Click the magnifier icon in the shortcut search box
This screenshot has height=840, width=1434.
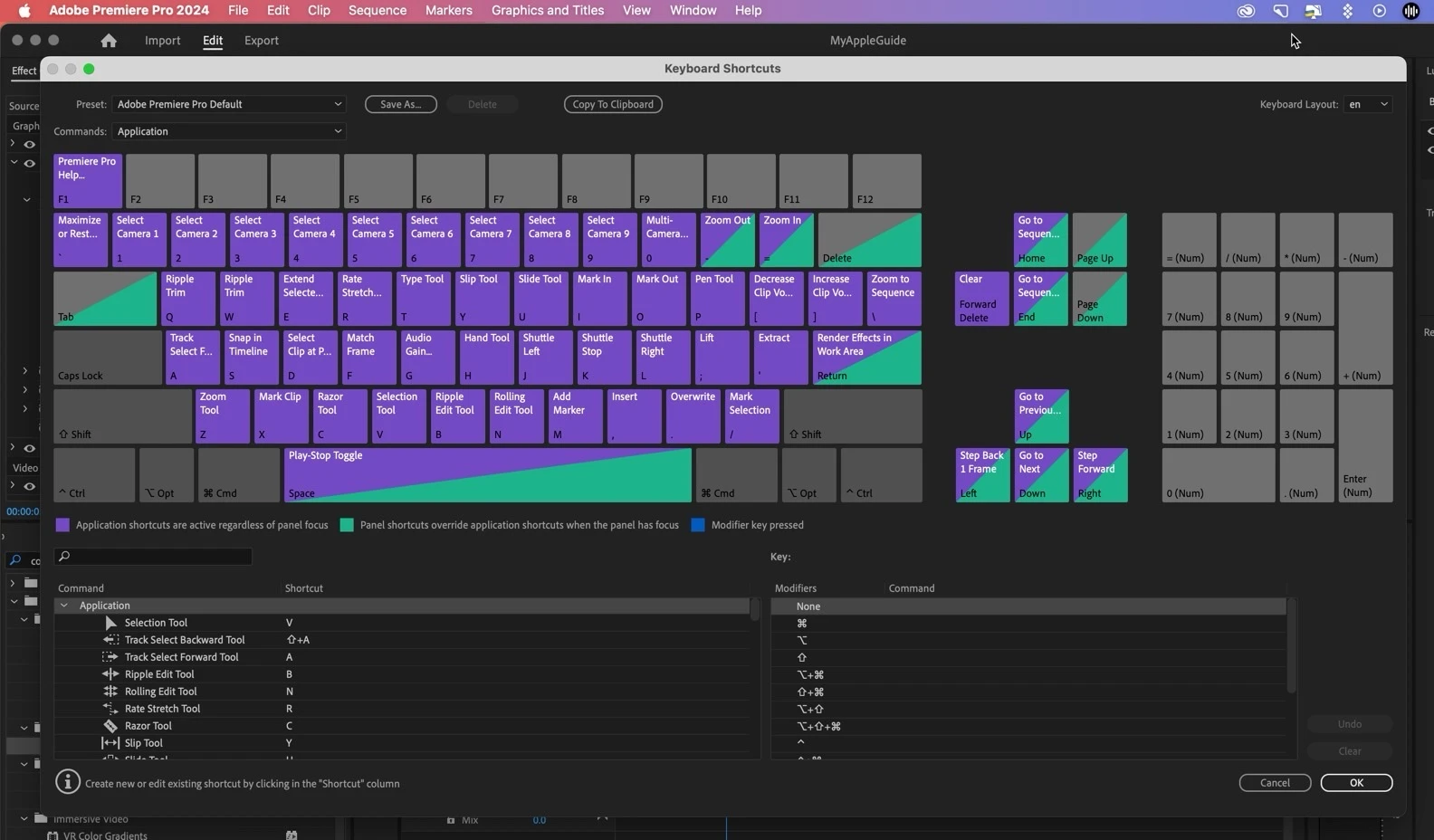(64, 557)
